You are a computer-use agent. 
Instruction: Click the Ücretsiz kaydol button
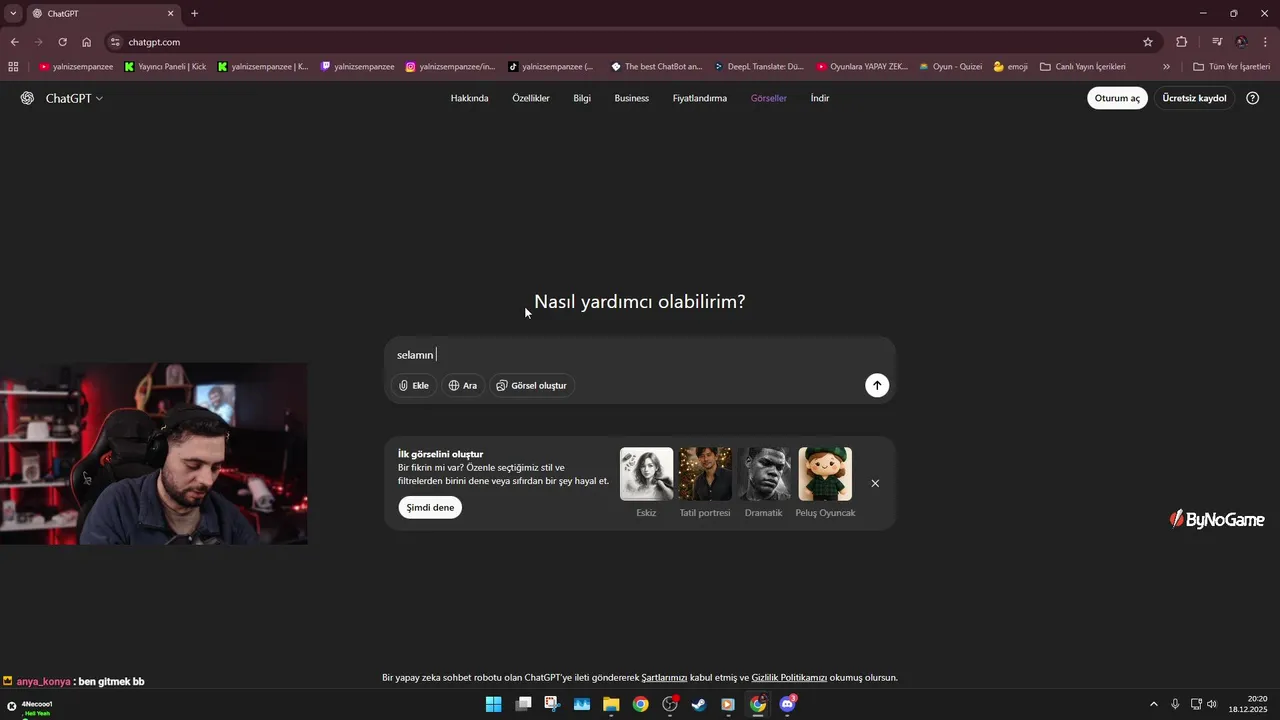(x=1194, y=98)
